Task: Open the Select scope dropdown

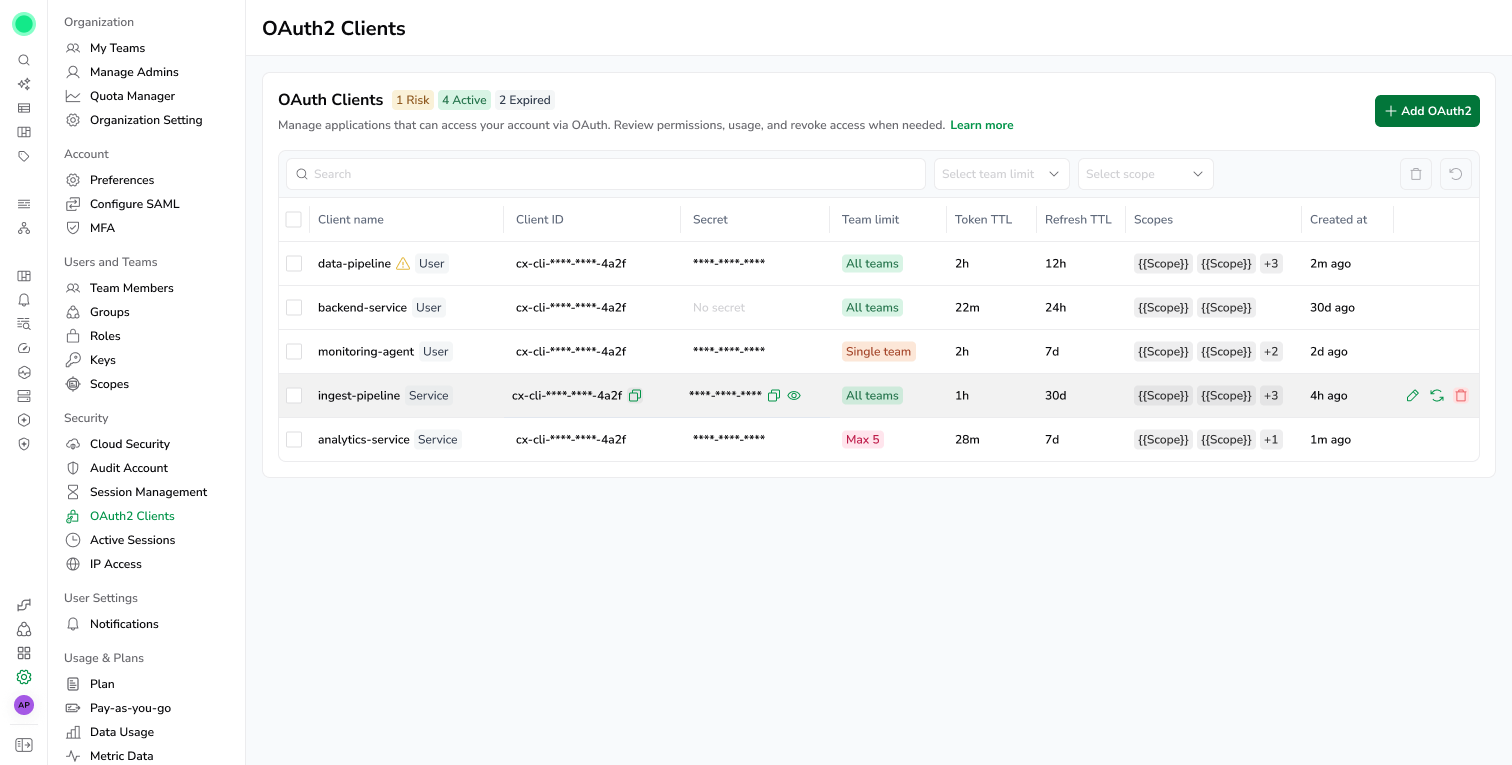Action: [1146, 174]
